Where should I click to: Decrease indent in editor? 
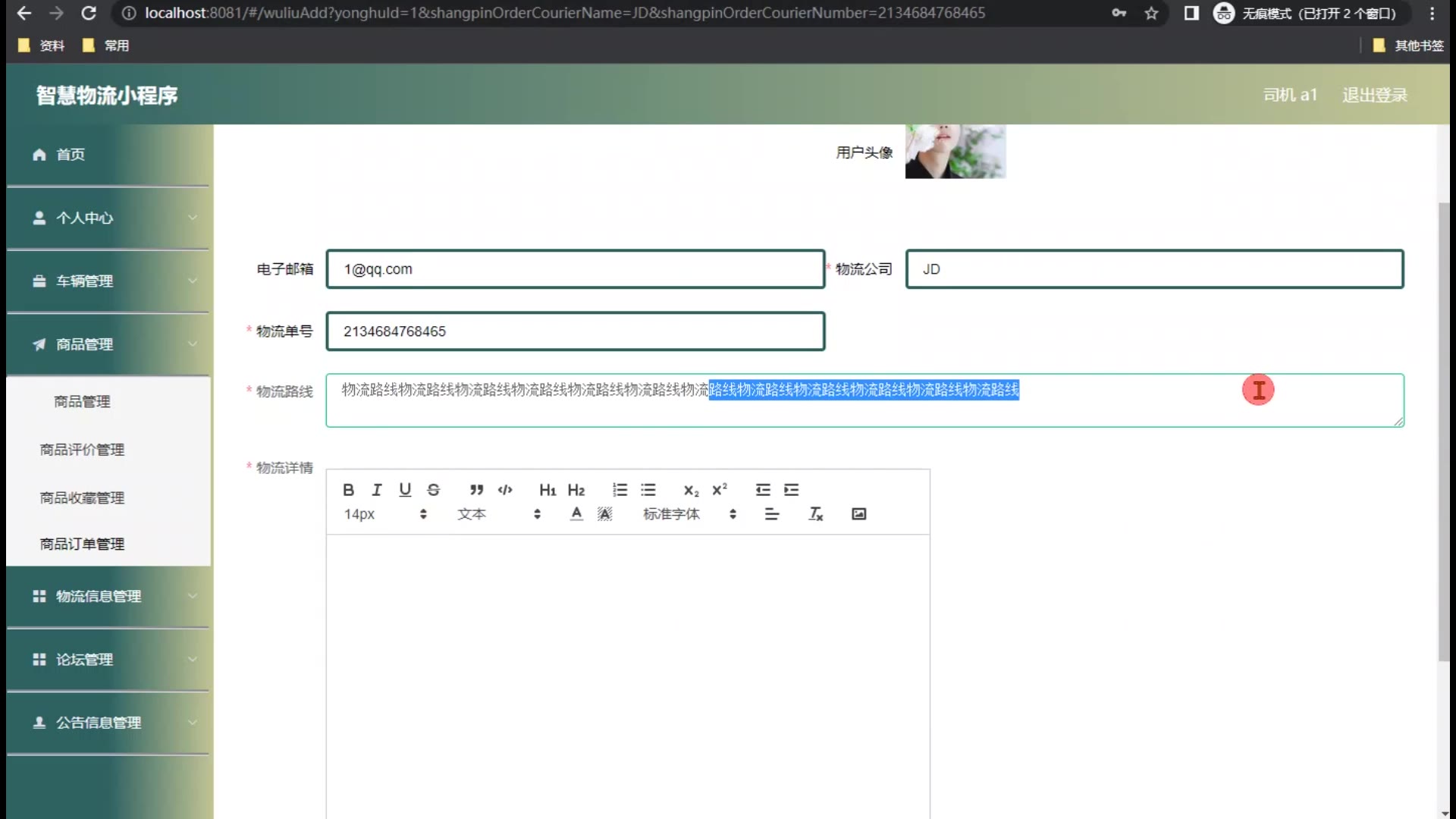(763, 490)
